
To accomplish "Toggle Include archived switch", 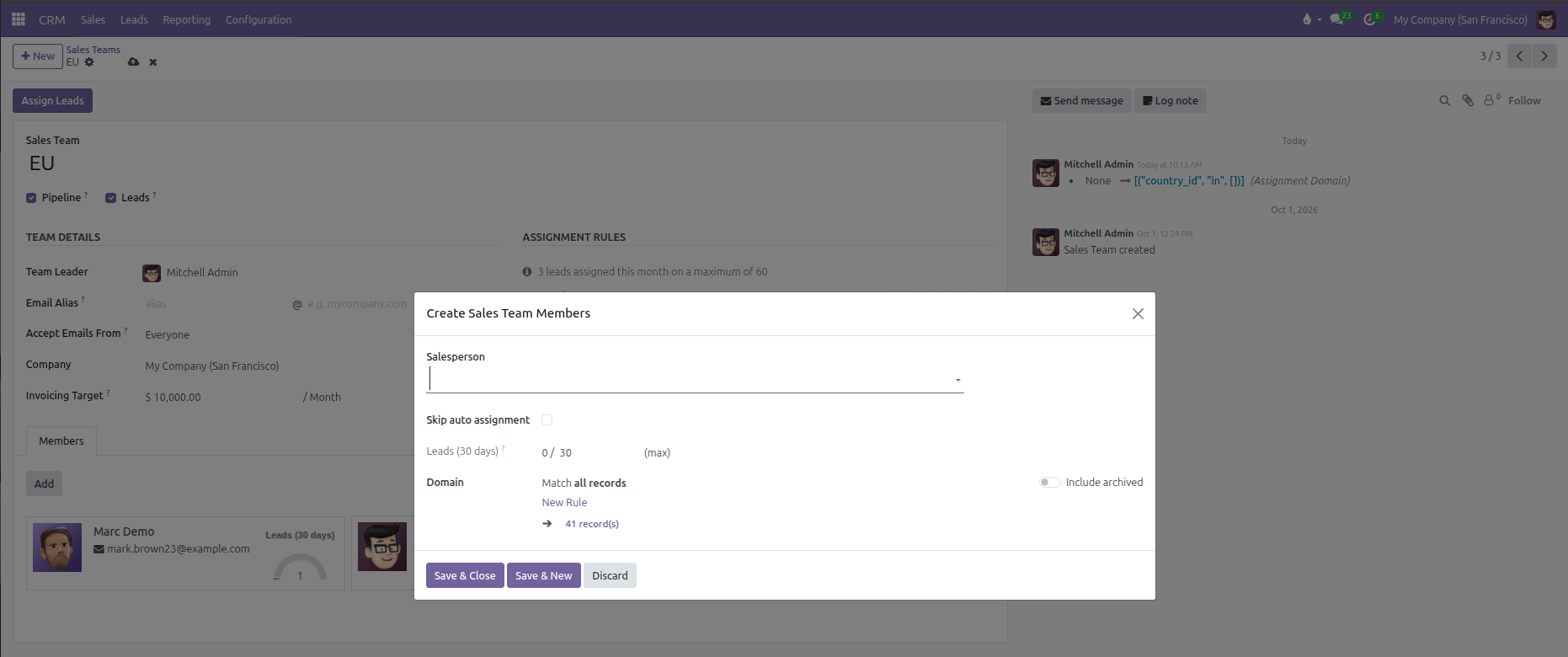I will pos(1049,482).
